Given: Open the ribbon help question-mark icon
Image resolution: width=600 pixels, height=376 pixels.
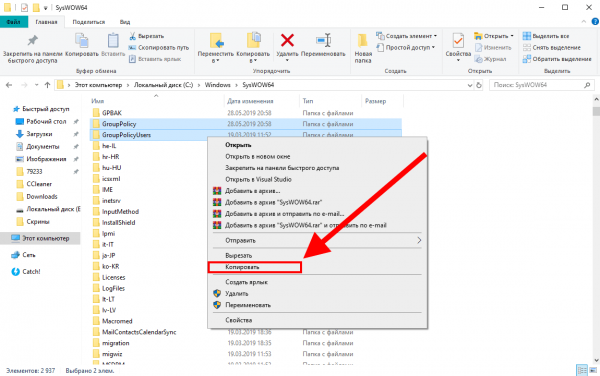Looking at the screenshot, I should (x=595, y=22).
